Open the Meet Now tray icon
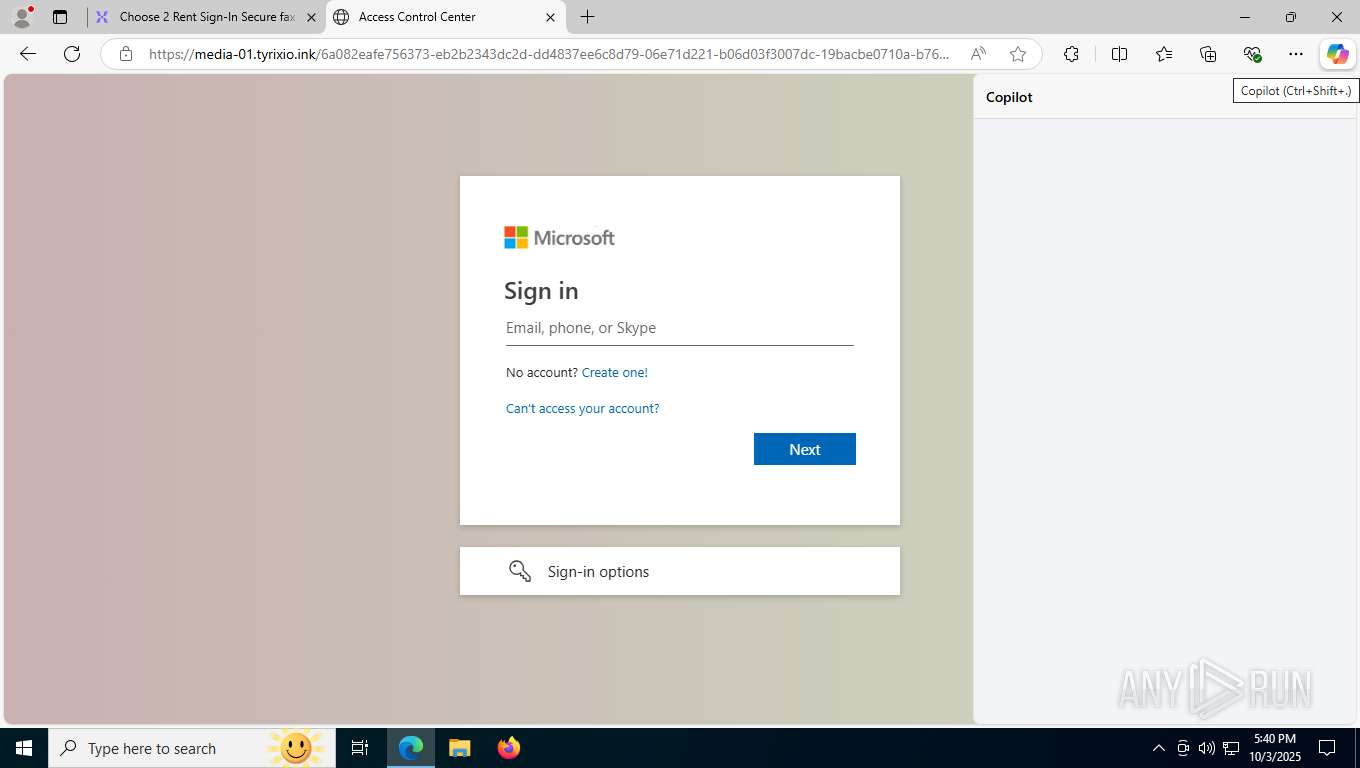The height and width of the screenshot is (768, 1360). pyautogui.click(x=1183, y=748)
